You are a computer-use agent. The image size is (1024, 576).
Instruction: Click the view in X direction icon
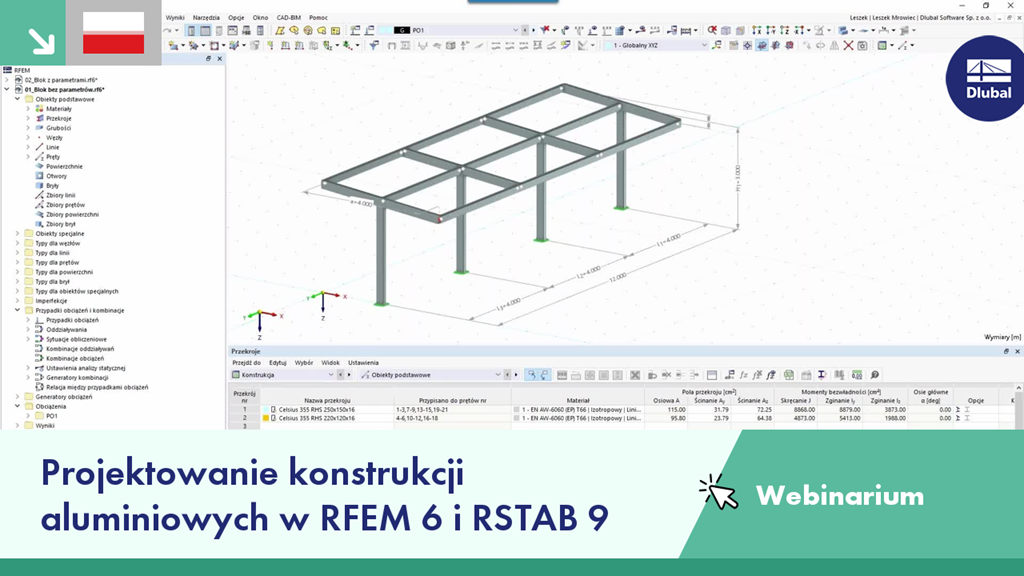tap(756, 30)
